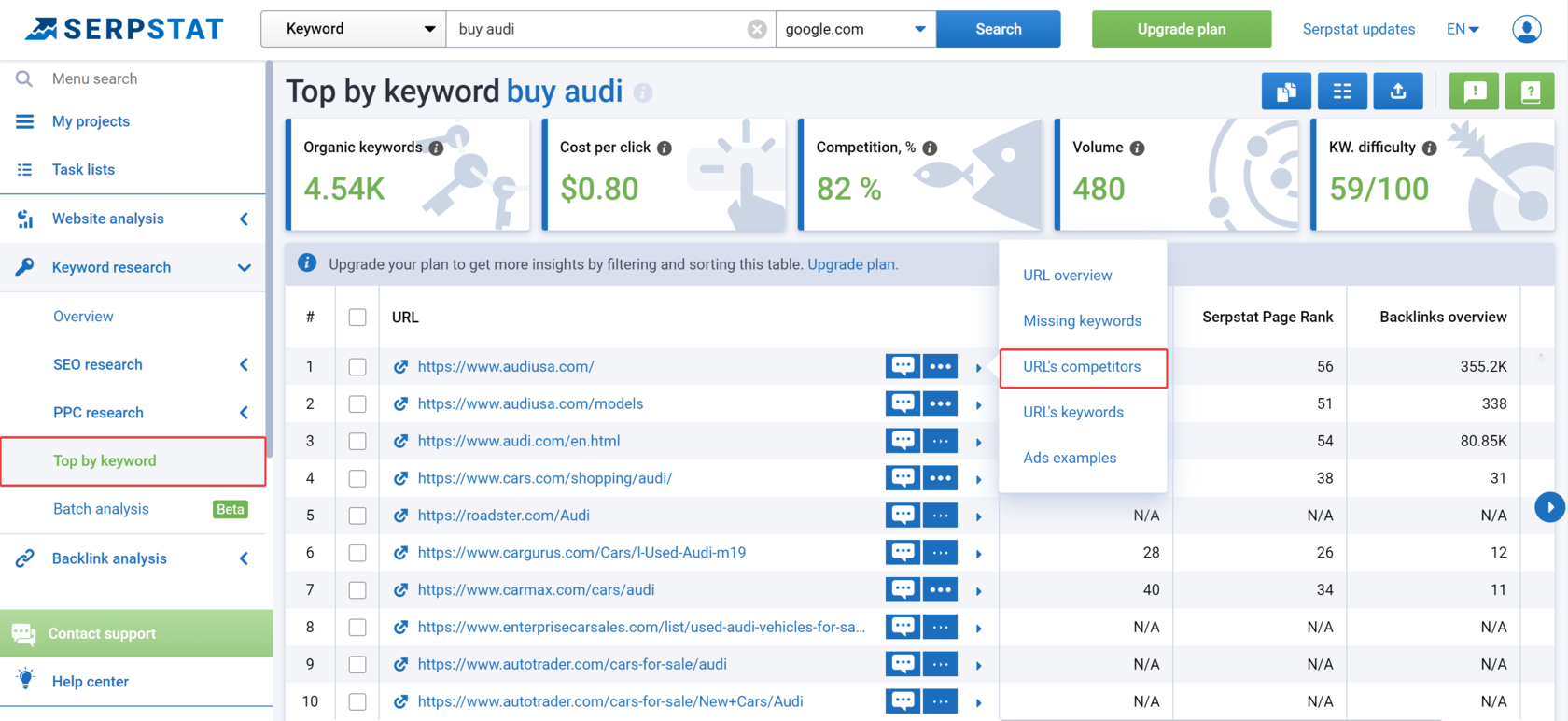Toggle the select-all checkbox in table header

click(357, 318)
